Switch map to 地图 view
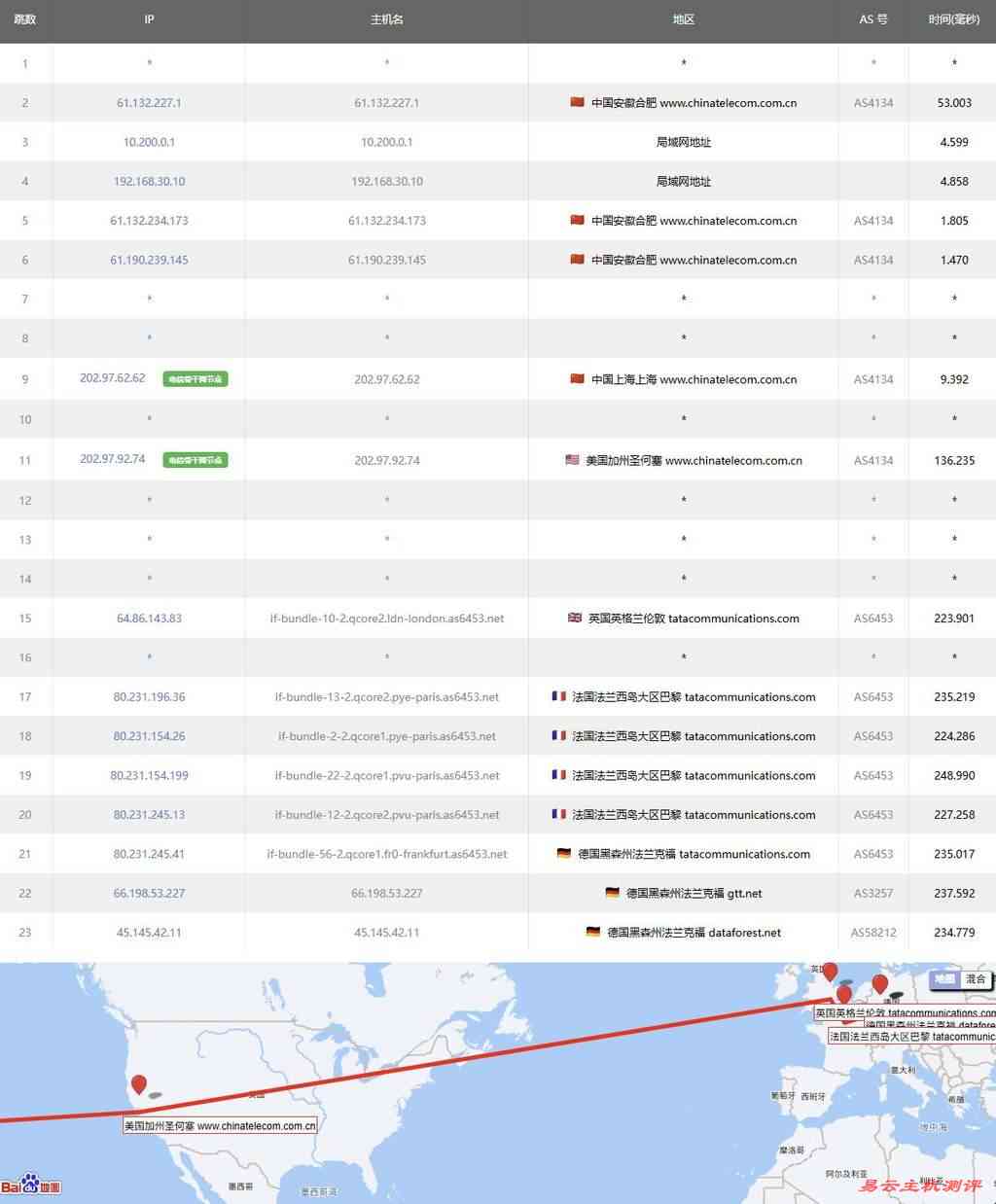This screenshot has width=996, height=1204. pyautogui.click(x=944, y=979)
